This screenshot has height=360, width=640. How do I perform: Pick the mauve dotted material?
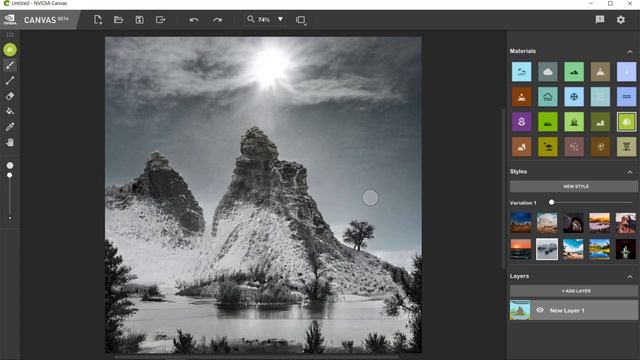point(574,147)
